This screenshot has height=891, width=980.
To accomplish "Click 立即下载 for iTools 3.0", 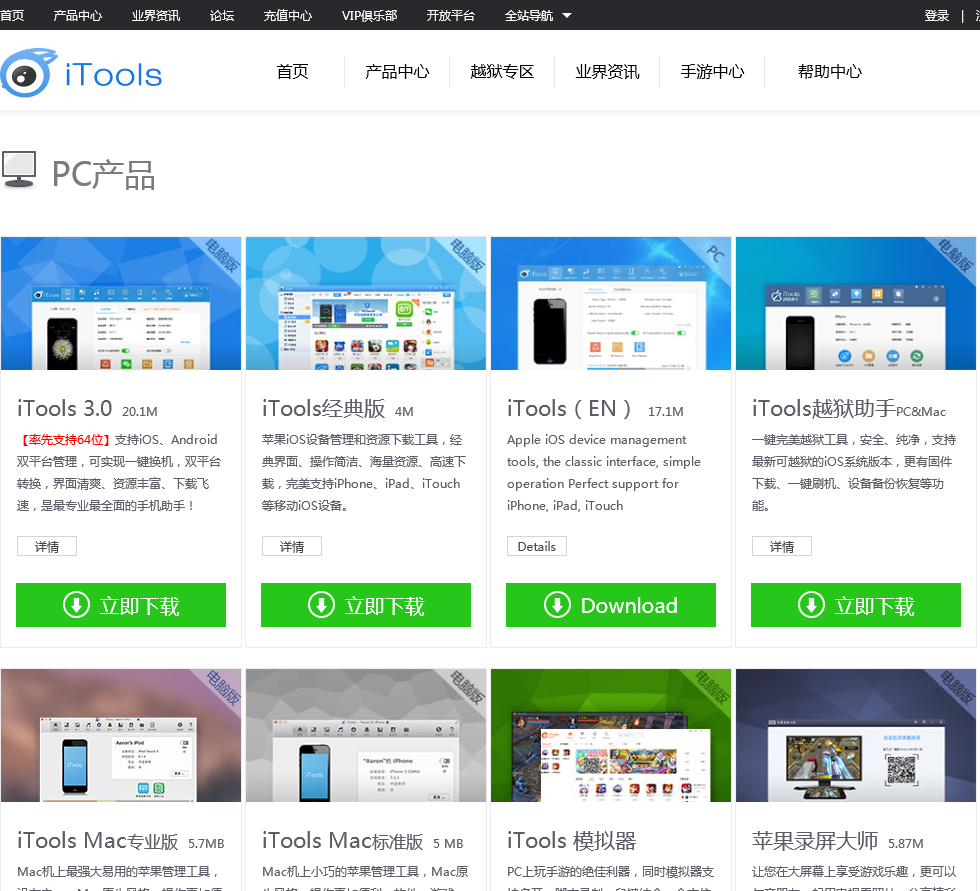I will pos(121,605).
